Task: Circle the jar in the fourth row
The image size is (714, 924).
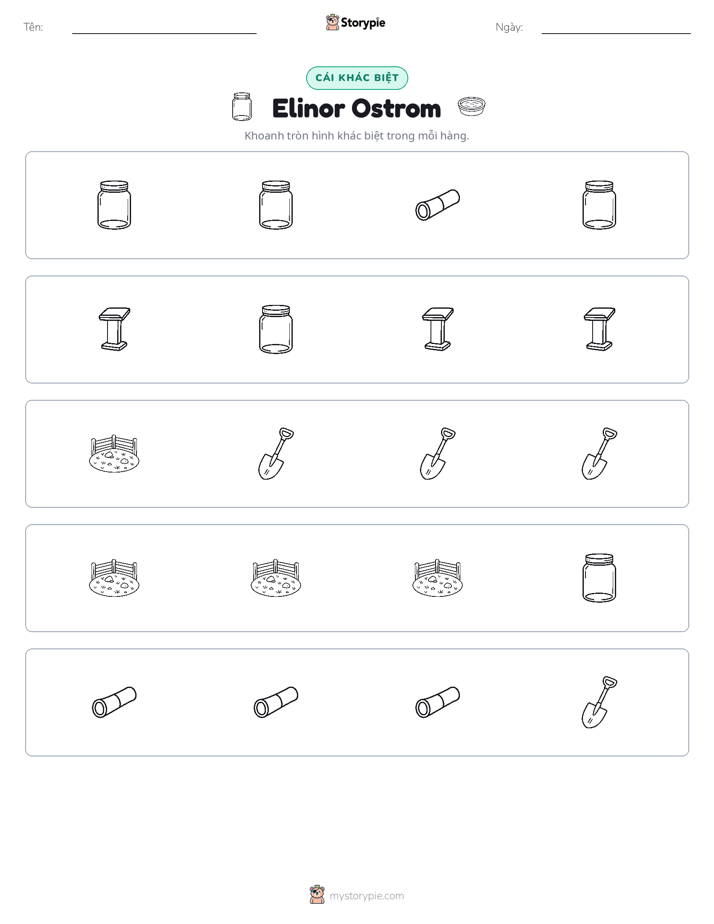Action: [599, 578]
